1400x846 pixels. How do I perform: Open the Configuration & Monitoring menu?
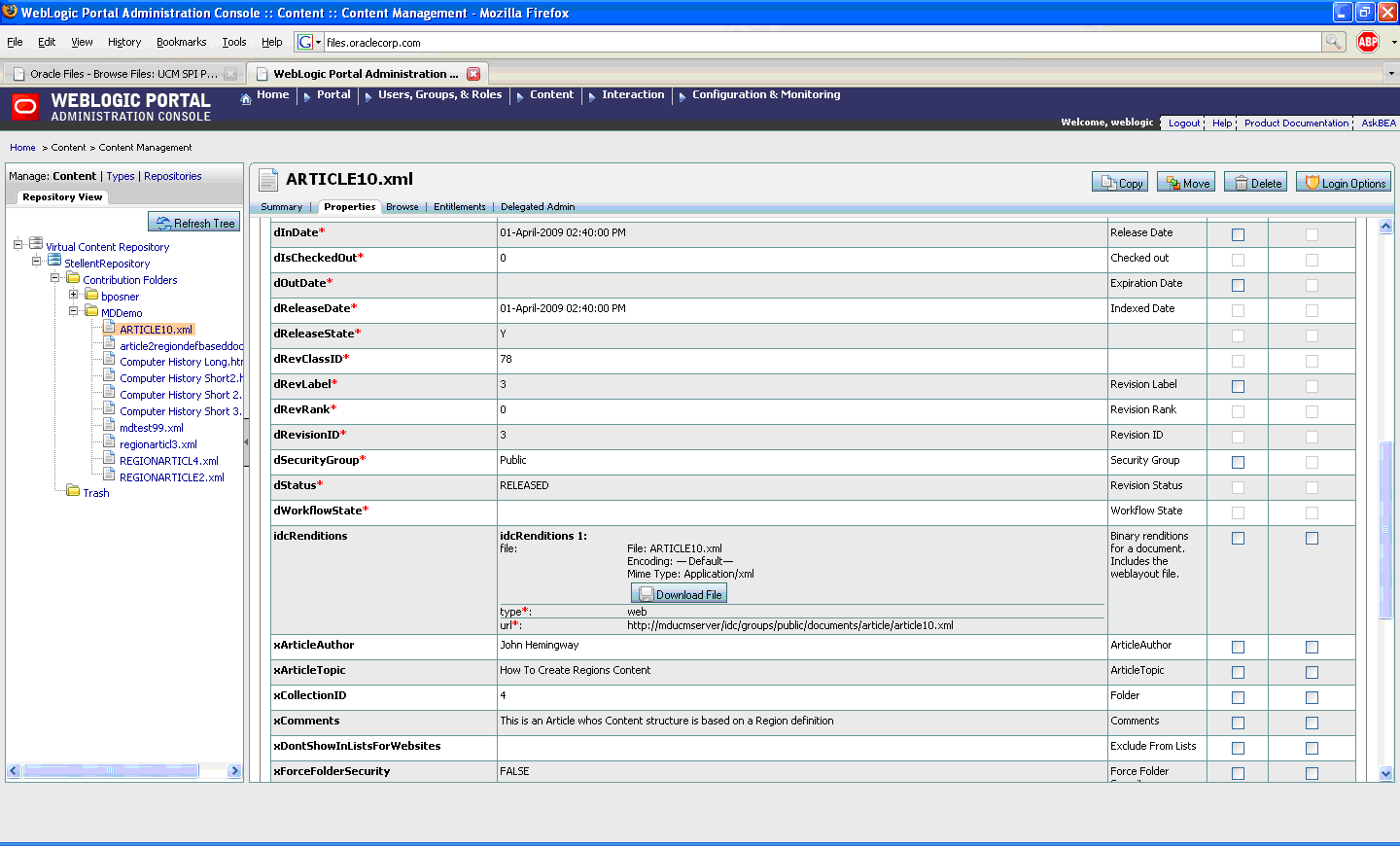tap(766, 94)
